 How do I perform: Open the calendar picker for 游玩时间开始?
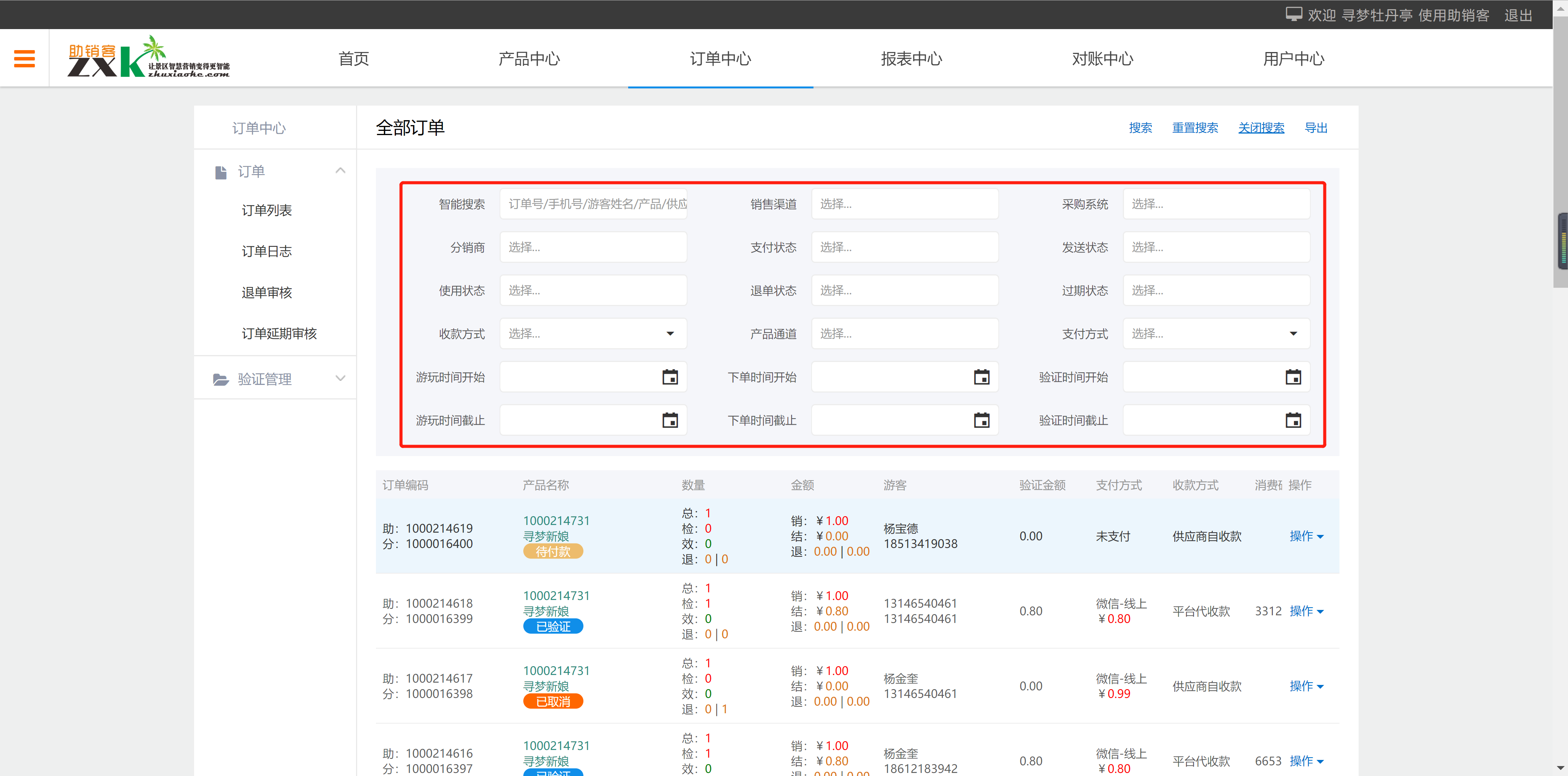click(670, 377)
